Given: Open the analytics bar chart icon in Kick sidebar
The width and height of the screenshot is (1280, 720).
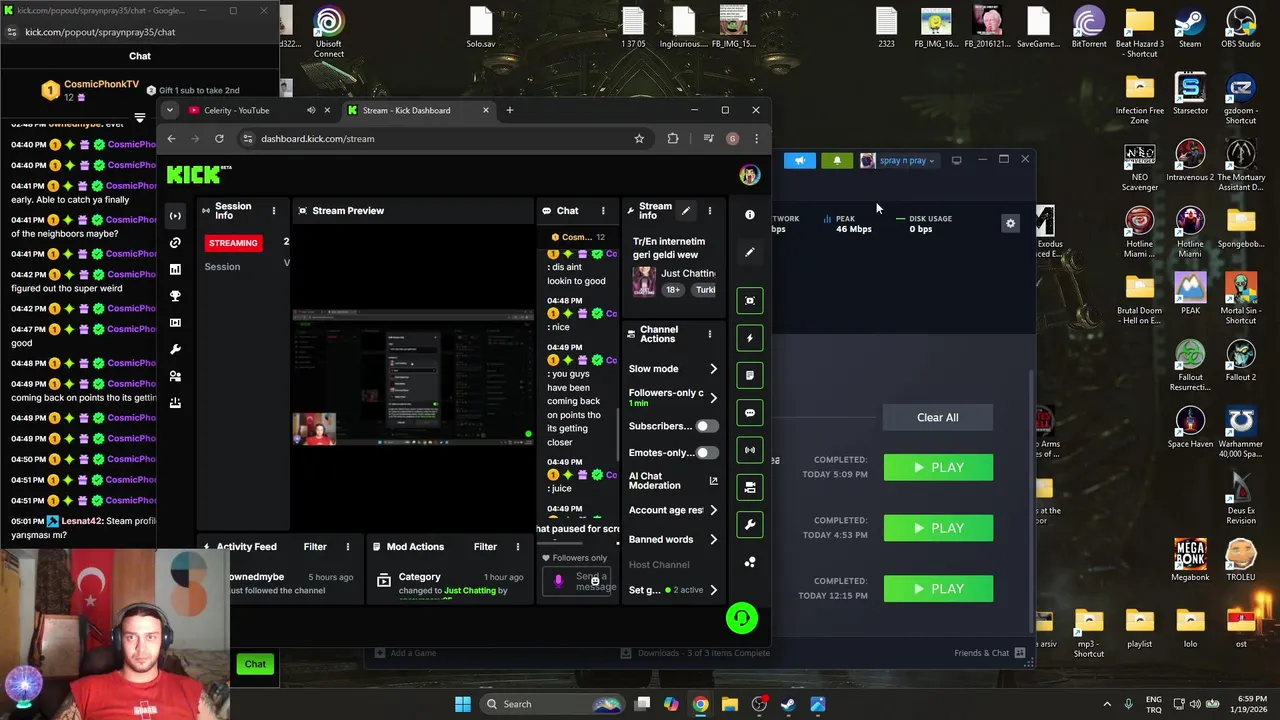Looking at the screenshot, I should [175, 270].
